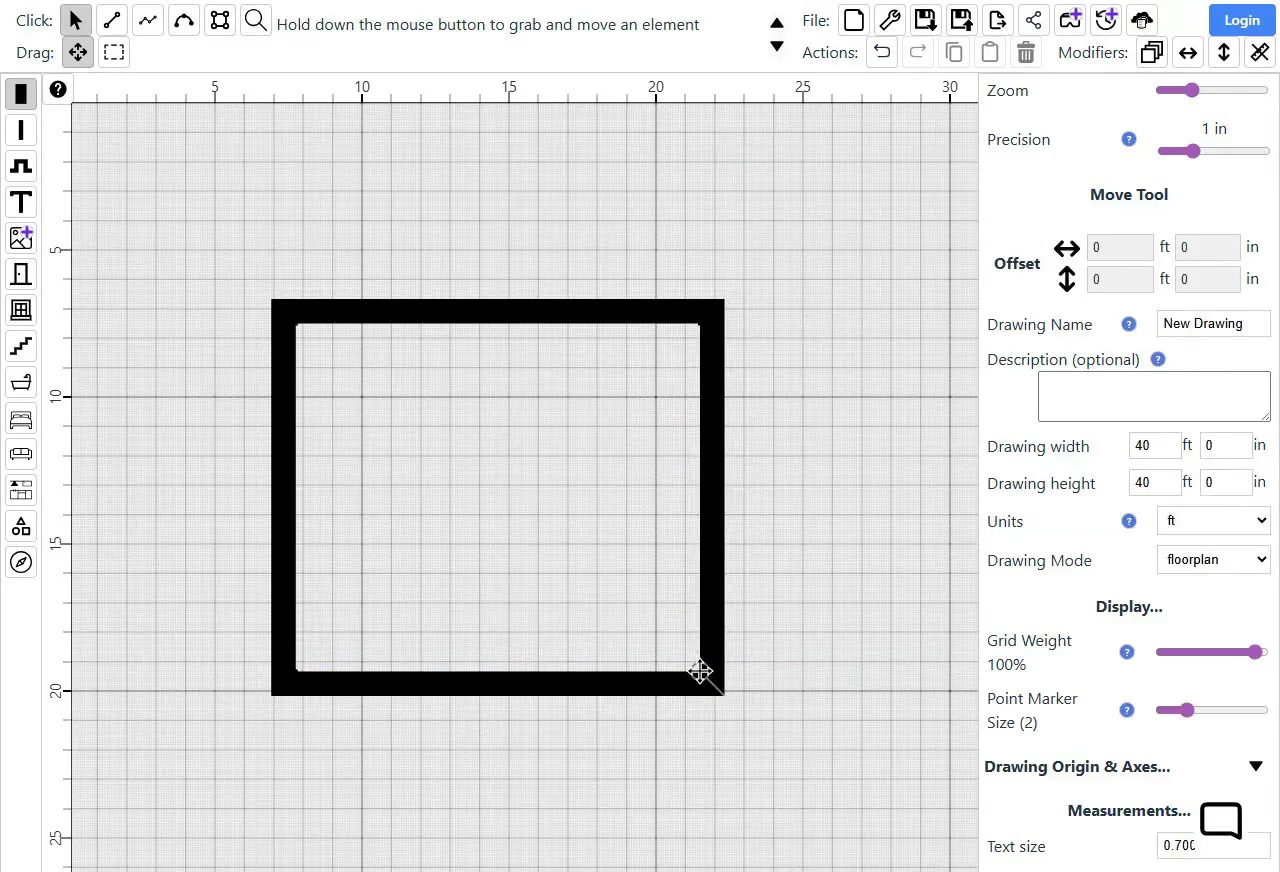Expand the Display section
This screenshot has height=872, width=1280.
click(1129, 607)
